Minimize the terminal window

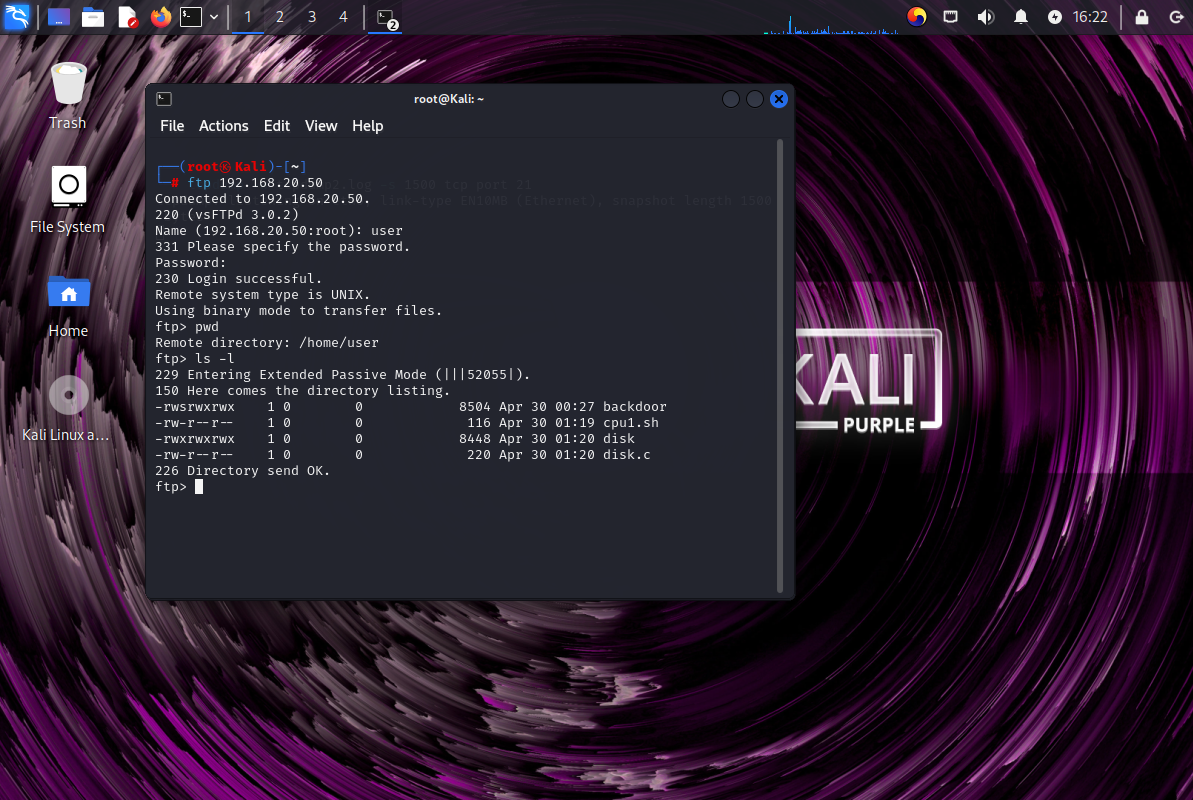[x=730, y=99]
